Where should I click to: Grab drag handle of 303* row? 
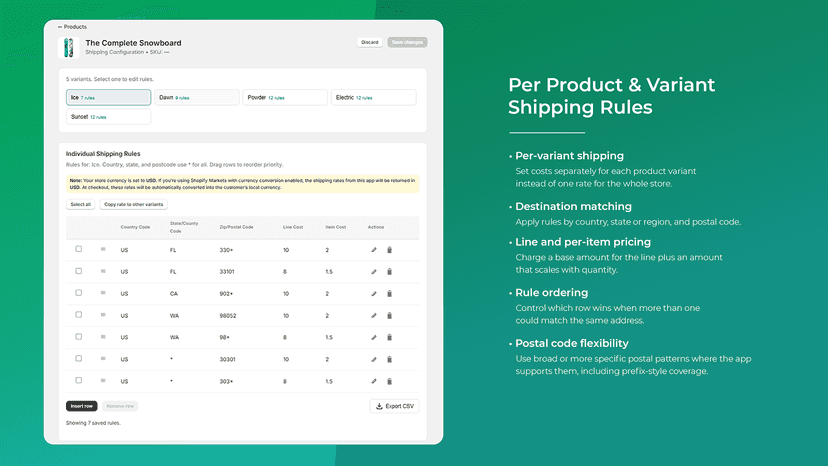point(103,380)
